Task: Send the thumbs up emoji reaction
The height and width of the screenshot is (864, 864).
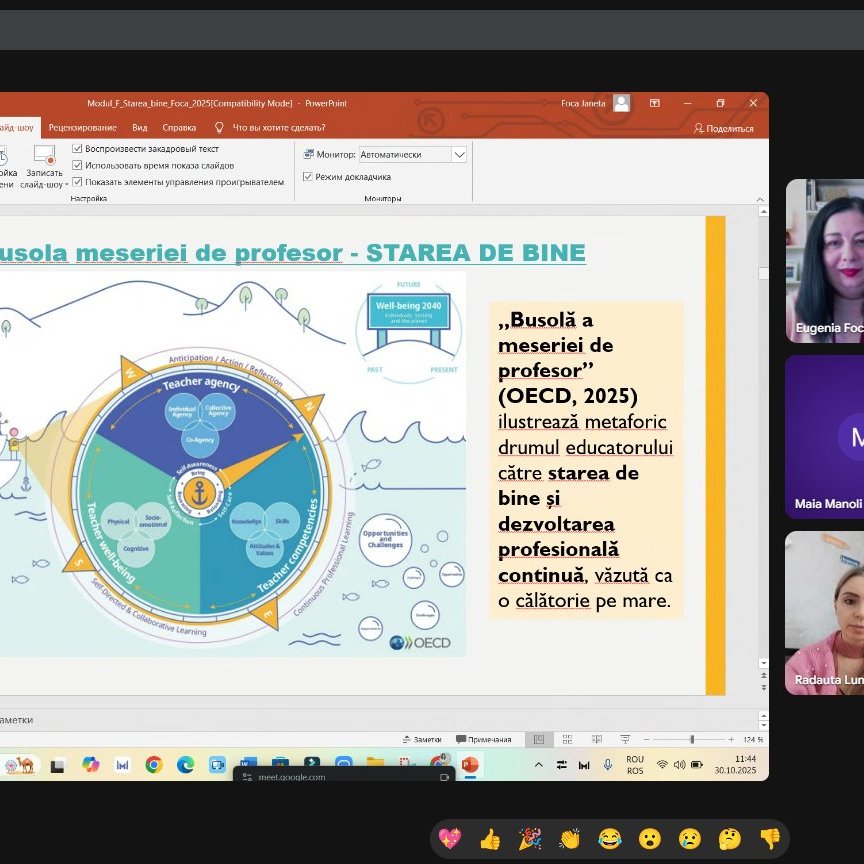Action: pos(490,839)
